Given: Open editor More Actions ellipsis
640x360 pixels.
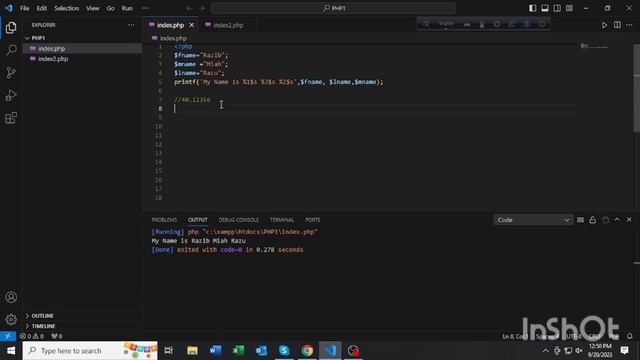Looking at the screenshot, I should [629, 25].
